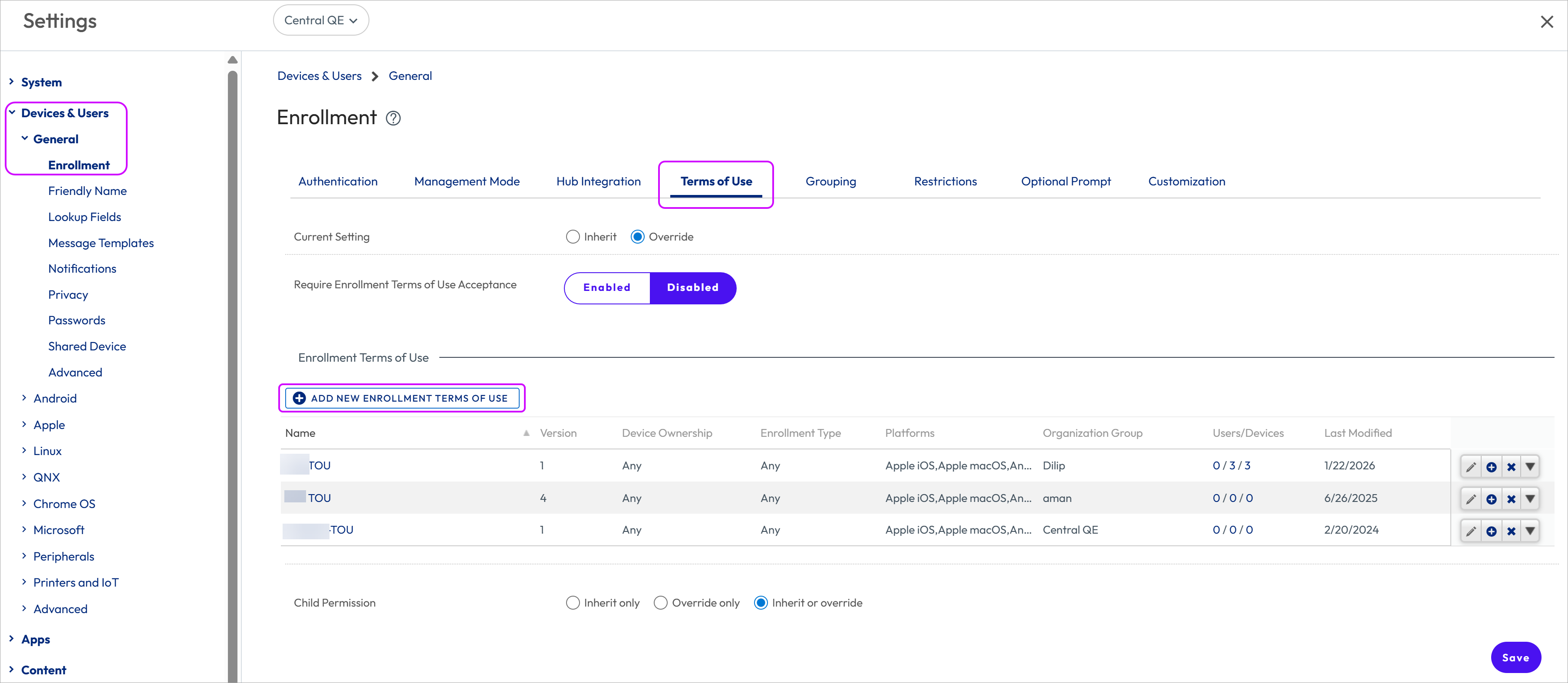Open Privacy settings
This screenshot has height=683, width=1568.
[x=68, y=295]
